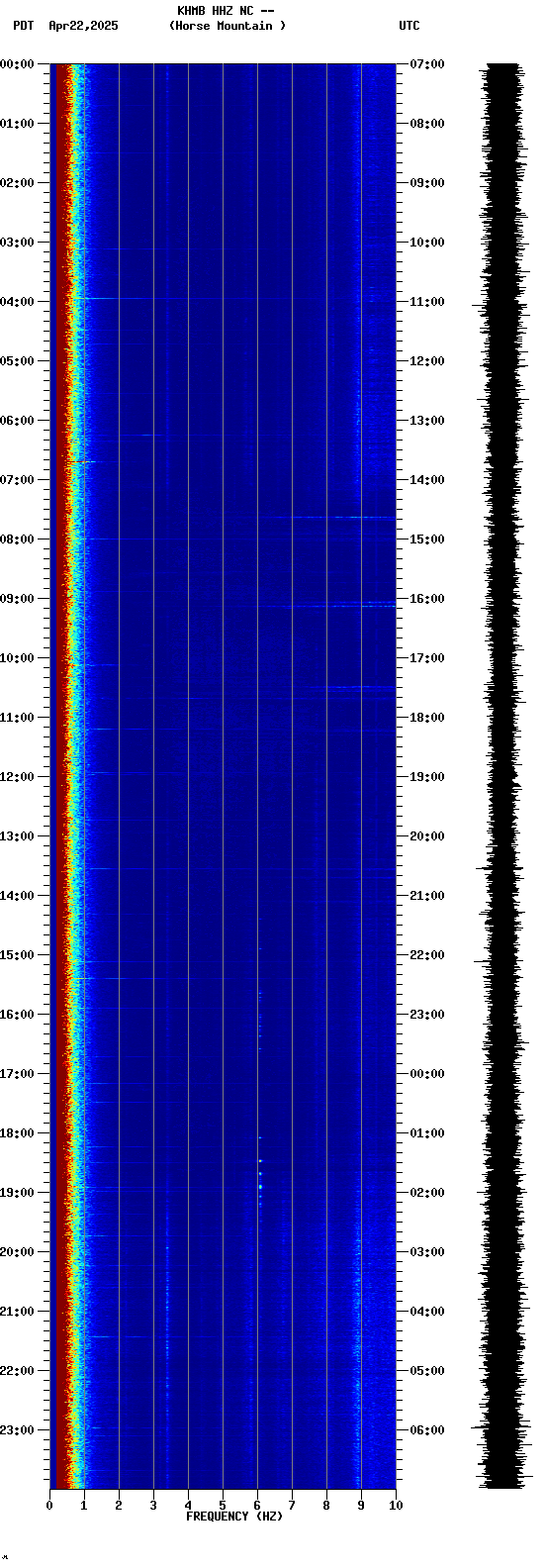Click frequency axis tick label '0'
This screenshot has height=1568, width=546.
coord(49,1506)
